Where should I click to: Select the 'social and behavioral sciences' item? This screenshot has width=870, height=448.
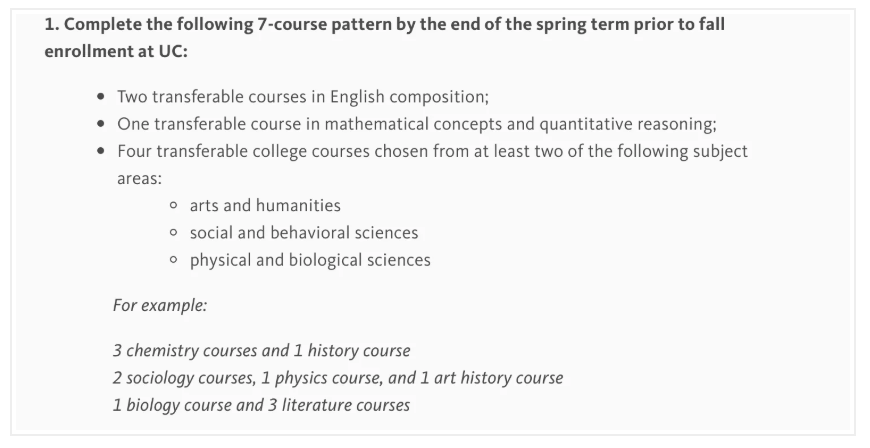point(304,233)
